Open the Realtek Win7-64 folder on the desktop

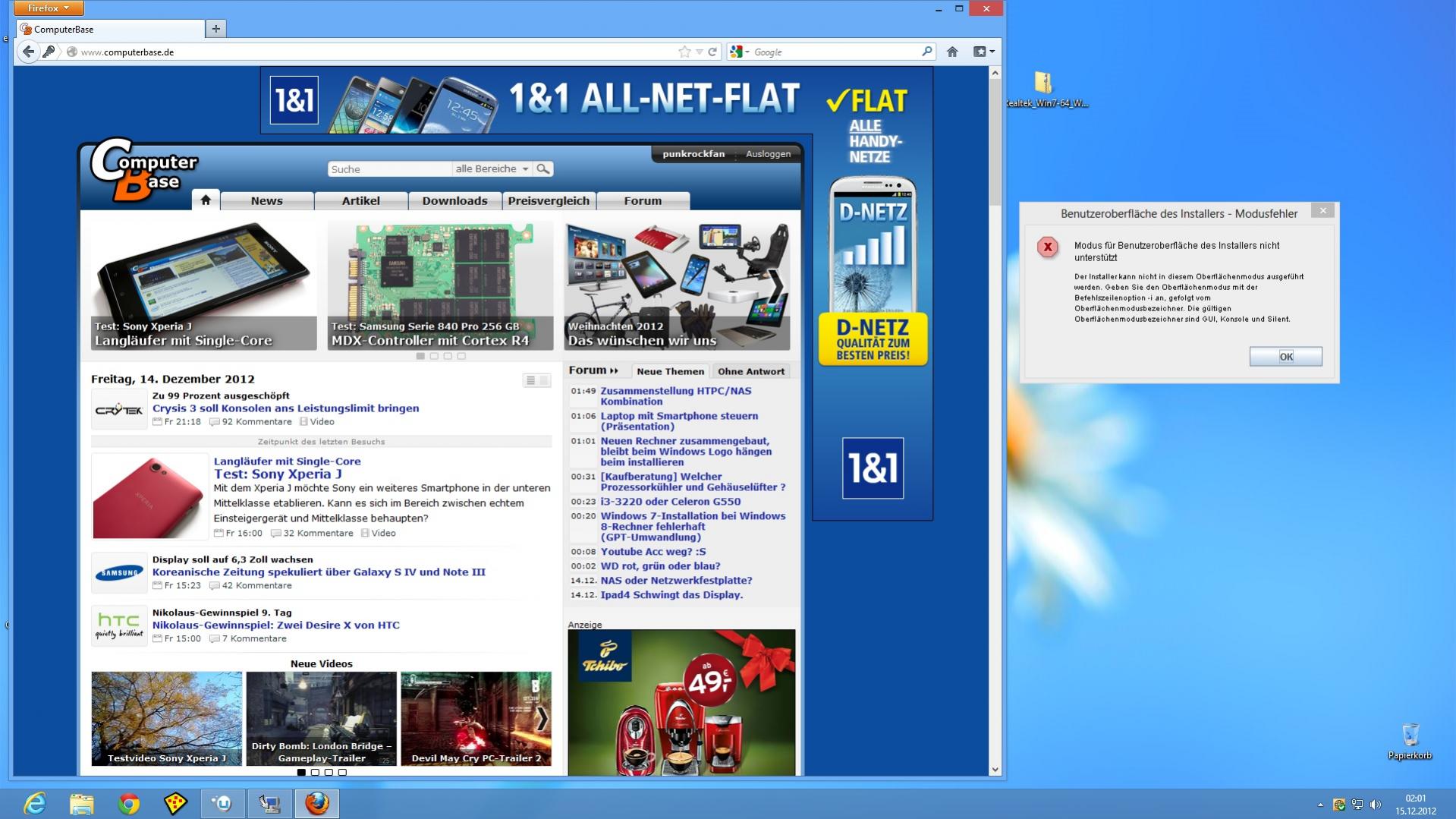[1046, 90]
